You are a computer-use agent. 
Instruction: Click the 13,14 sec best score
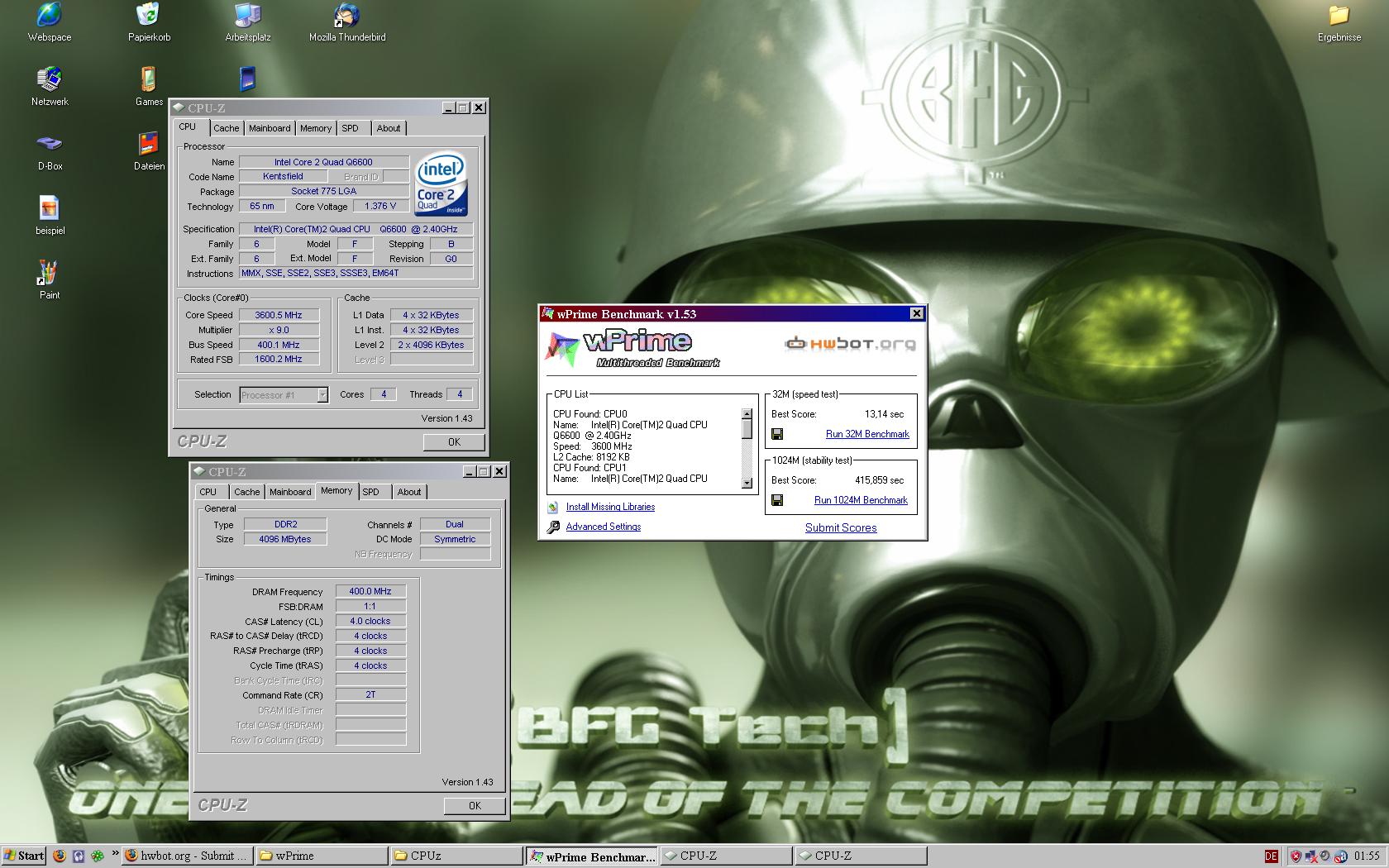pos(885,414)
